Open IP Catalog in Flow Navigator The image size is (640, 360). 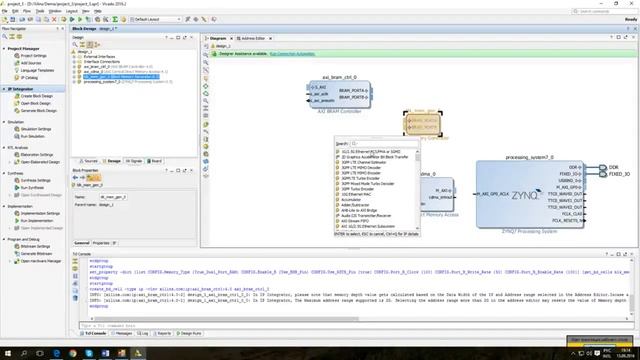coord(29,78)
